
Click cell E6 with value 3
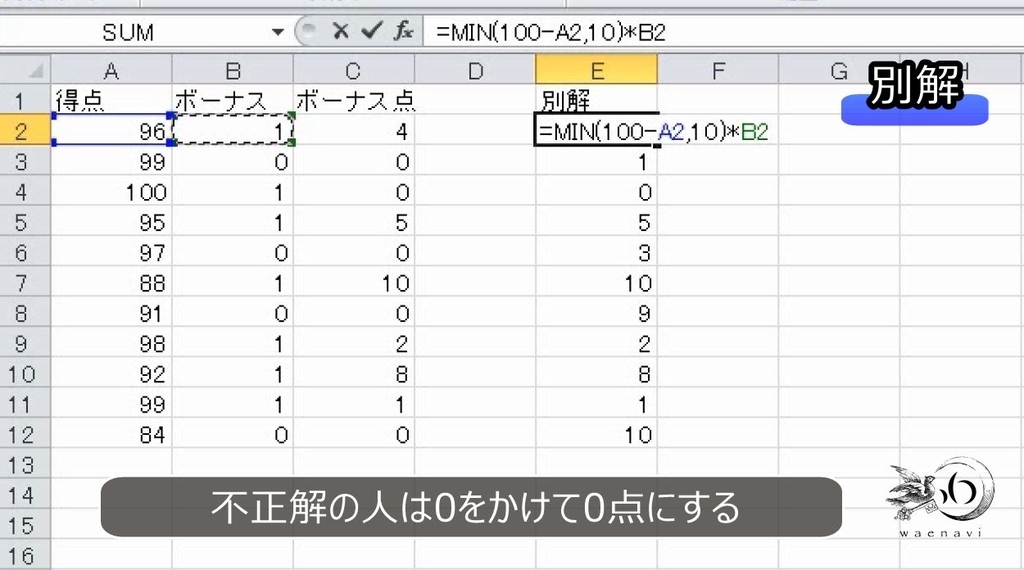click(x=596, y=253)
